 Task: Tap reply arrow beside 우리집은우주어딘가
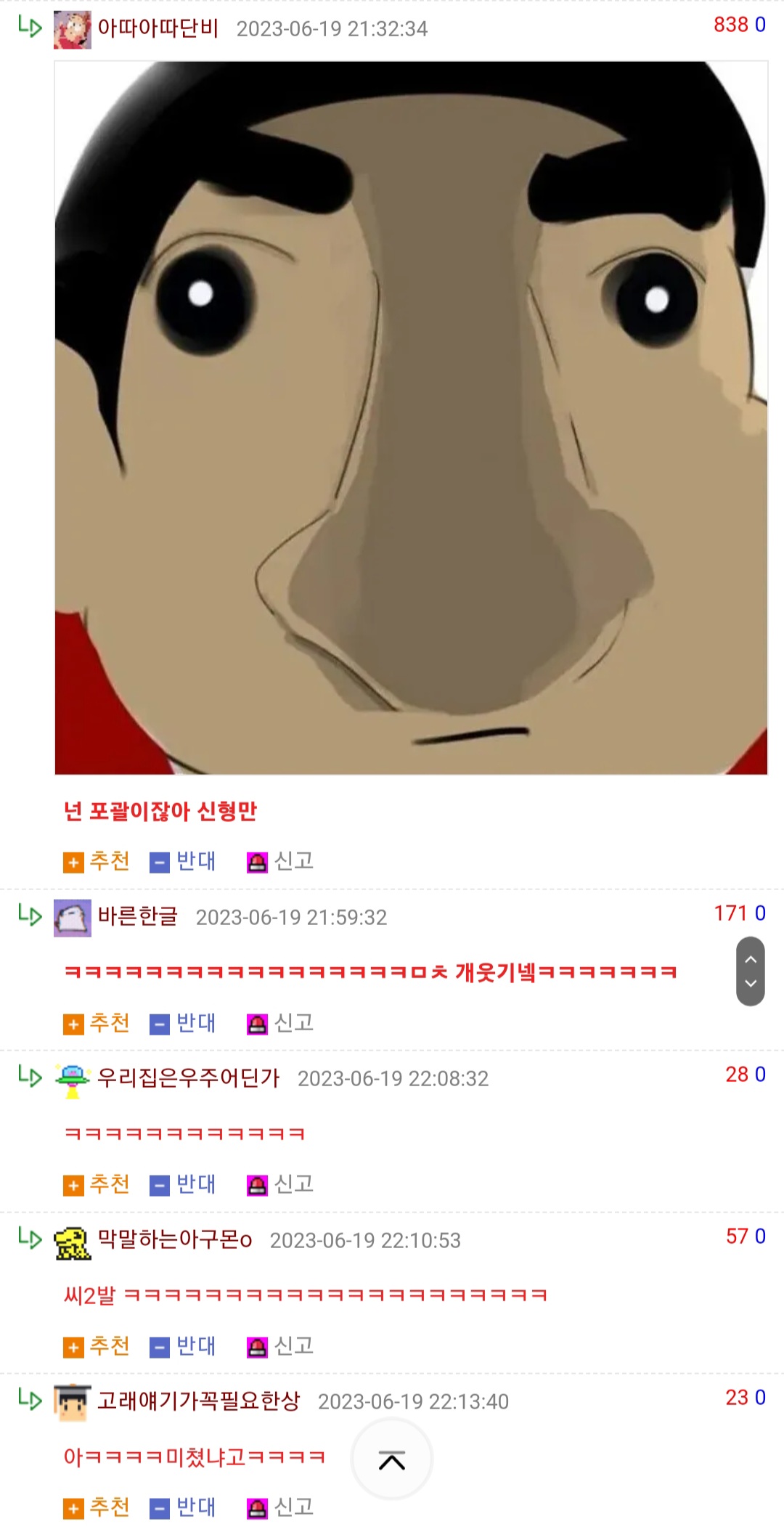coord(30,1076)
